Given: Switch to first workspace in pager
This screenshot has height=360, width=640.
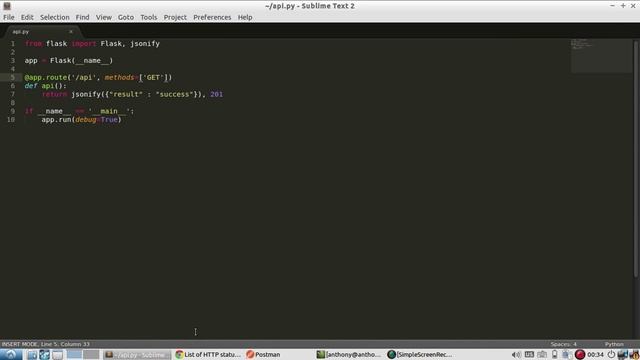Looking at the screenshot, I should (74, 355).
